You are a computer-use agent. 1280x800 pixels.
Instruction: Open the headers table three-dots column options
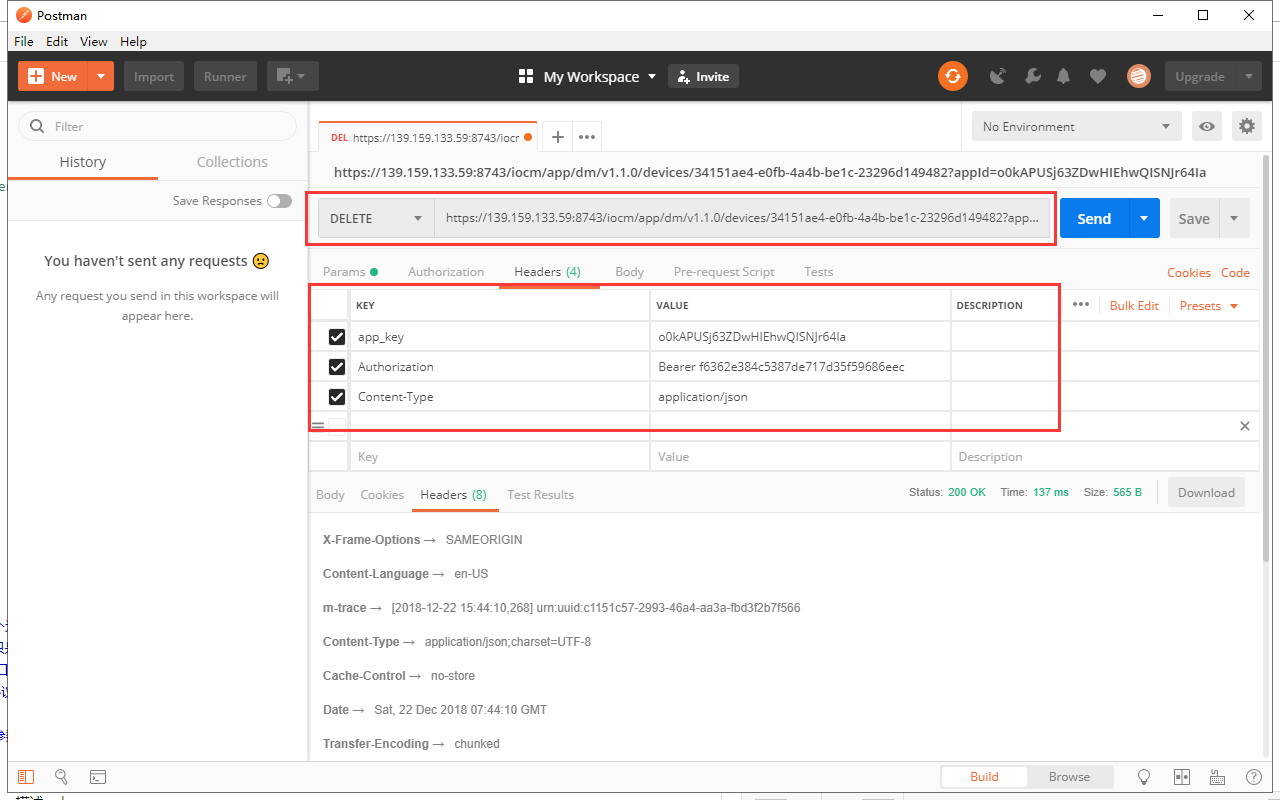pos(1081,305)
